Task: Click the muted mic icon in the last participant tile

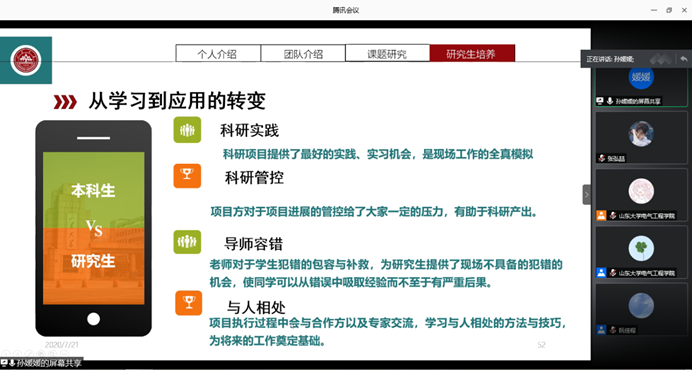Action: 613,329
